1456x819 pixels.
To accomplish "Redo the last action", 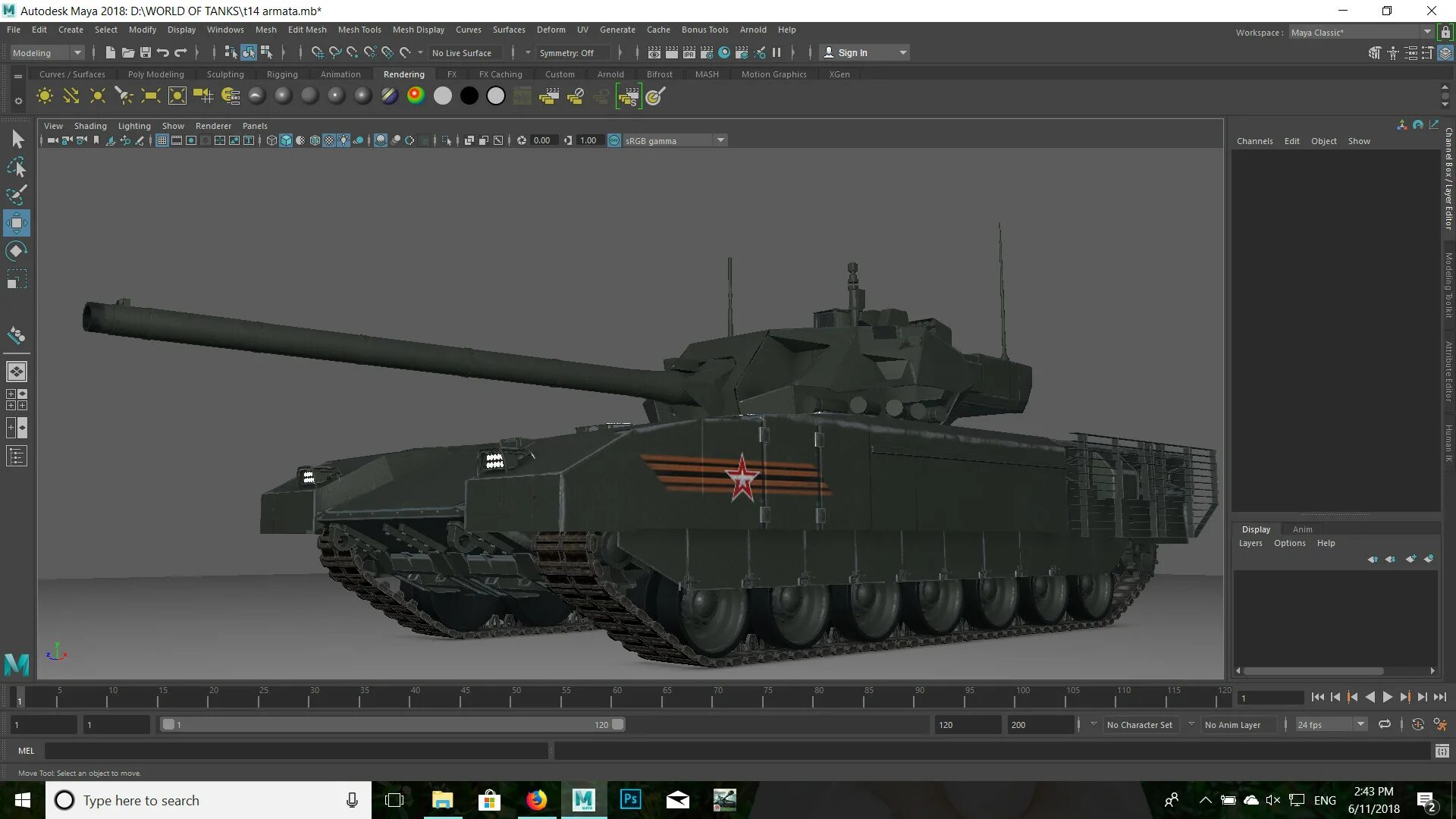I will coord(180,52).
